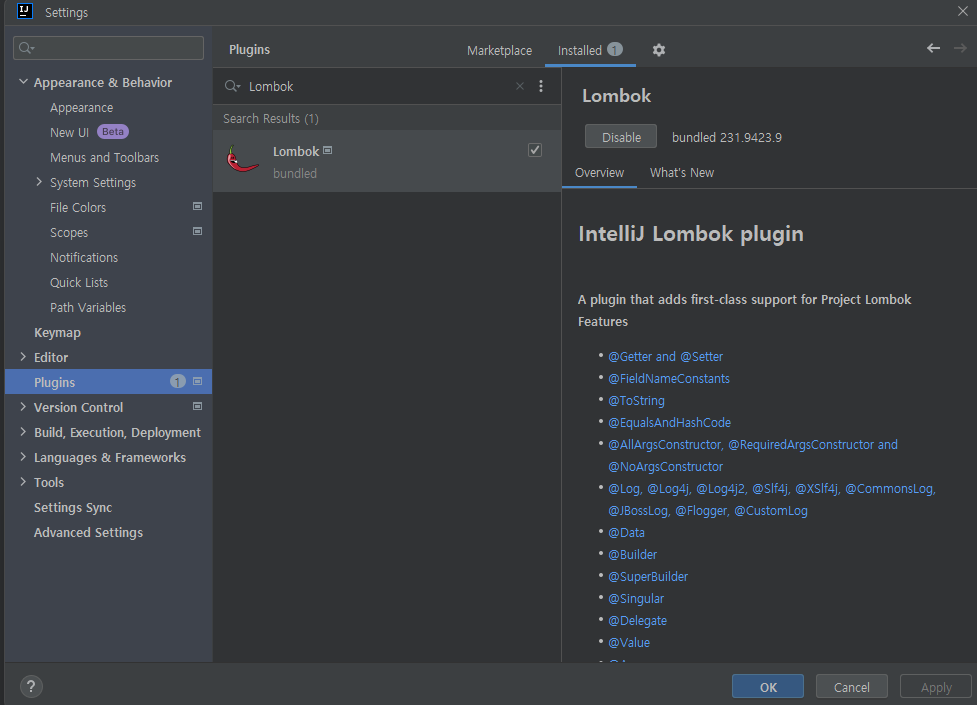Screen dimensions: 977x705
Task: Select the Overview tab
Action: [x=599, y=173]
